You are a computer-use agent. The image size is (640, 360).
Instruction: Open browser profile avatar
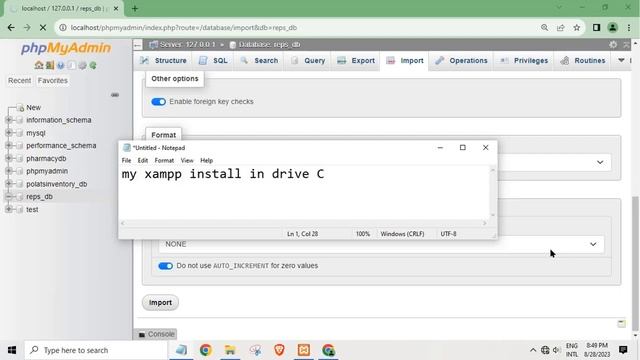[x=613, y=28]
